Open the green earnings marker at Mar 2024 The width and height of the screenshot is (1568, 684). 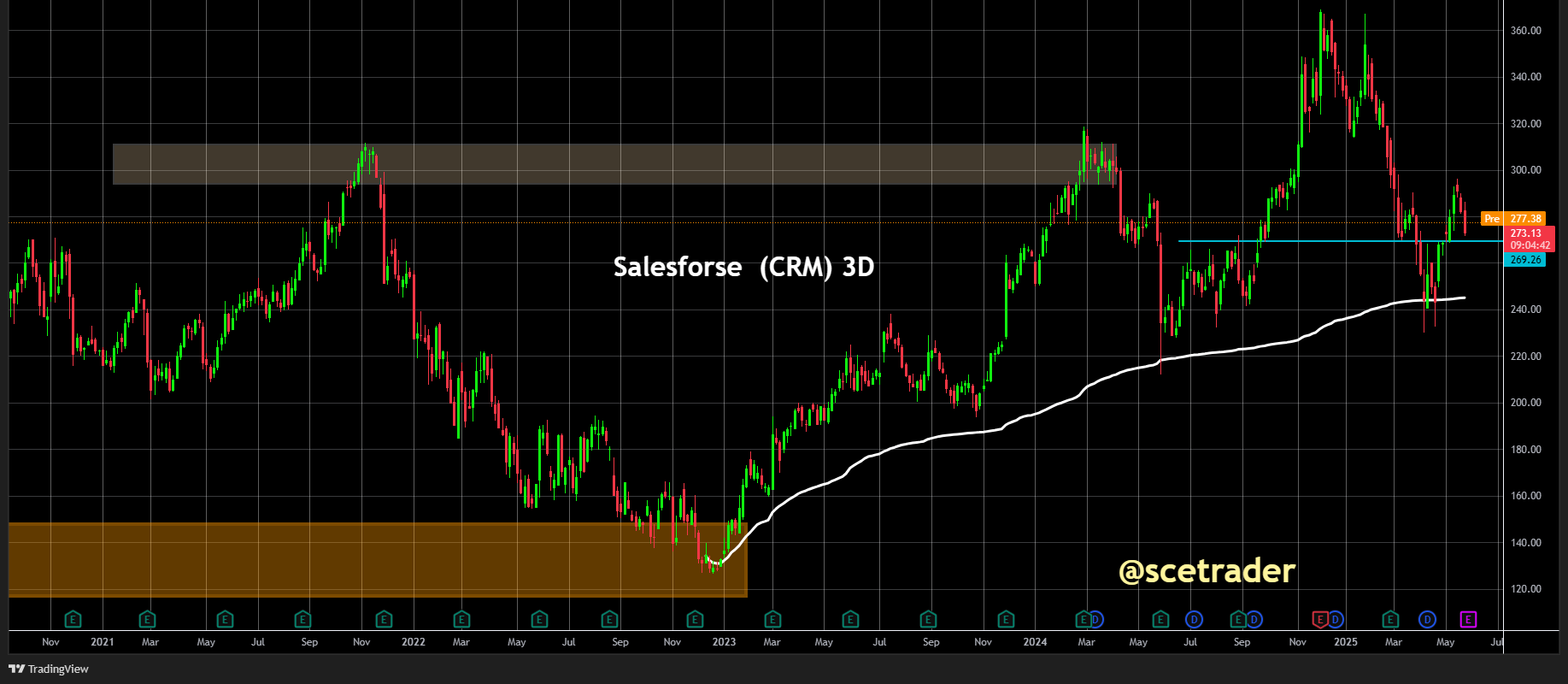click(x=1083, y=619)
